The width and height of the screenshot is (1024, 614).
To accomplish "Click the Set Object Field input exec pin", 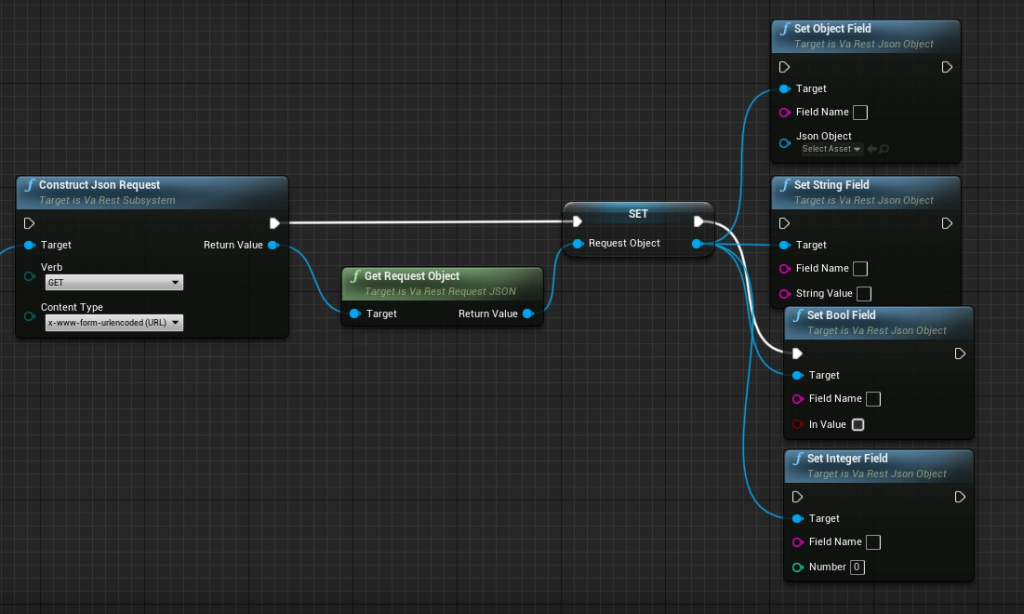I will tap(784, 67).
